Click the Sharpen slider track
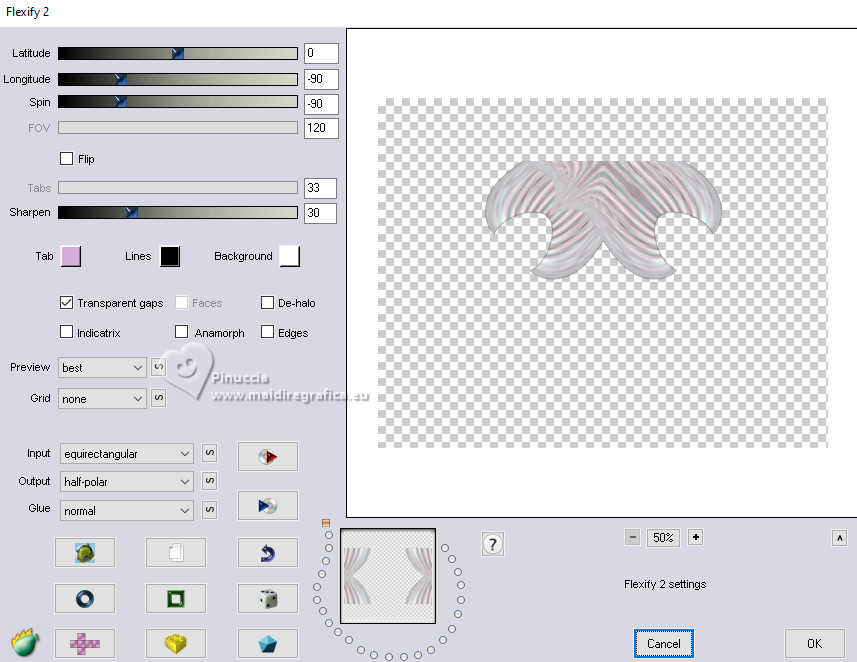Screen dimensions: 857x662 pos(178,212)
